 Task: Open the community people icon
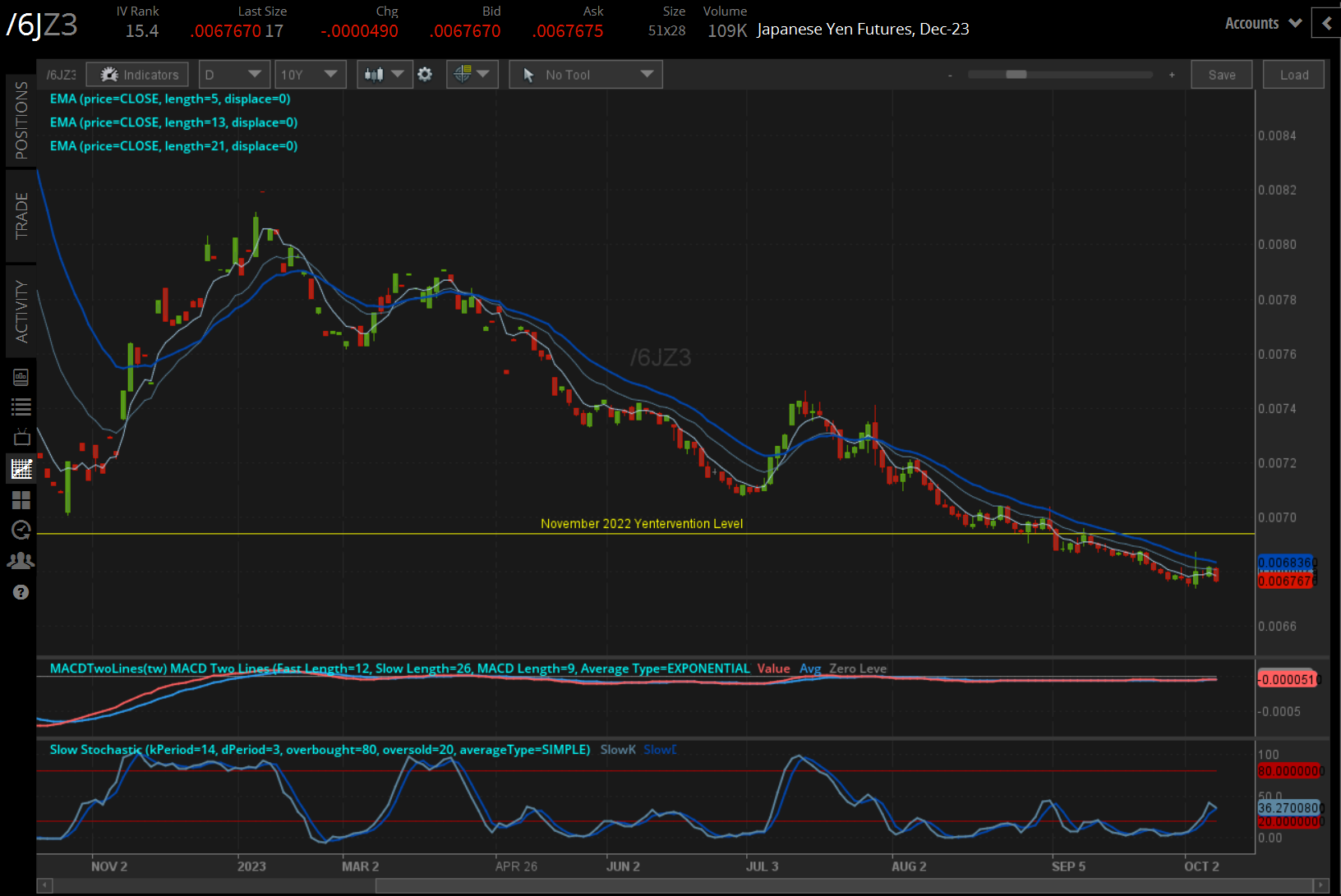(21, 561)
